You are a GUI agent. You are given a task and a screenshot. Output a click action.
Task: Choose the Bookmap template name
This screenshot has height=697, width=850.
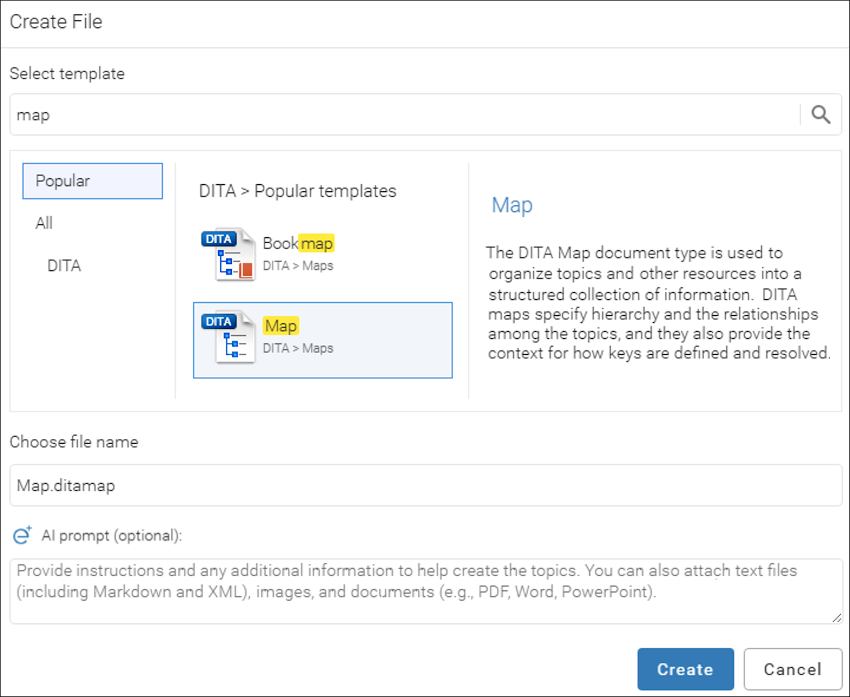point(298,243)
